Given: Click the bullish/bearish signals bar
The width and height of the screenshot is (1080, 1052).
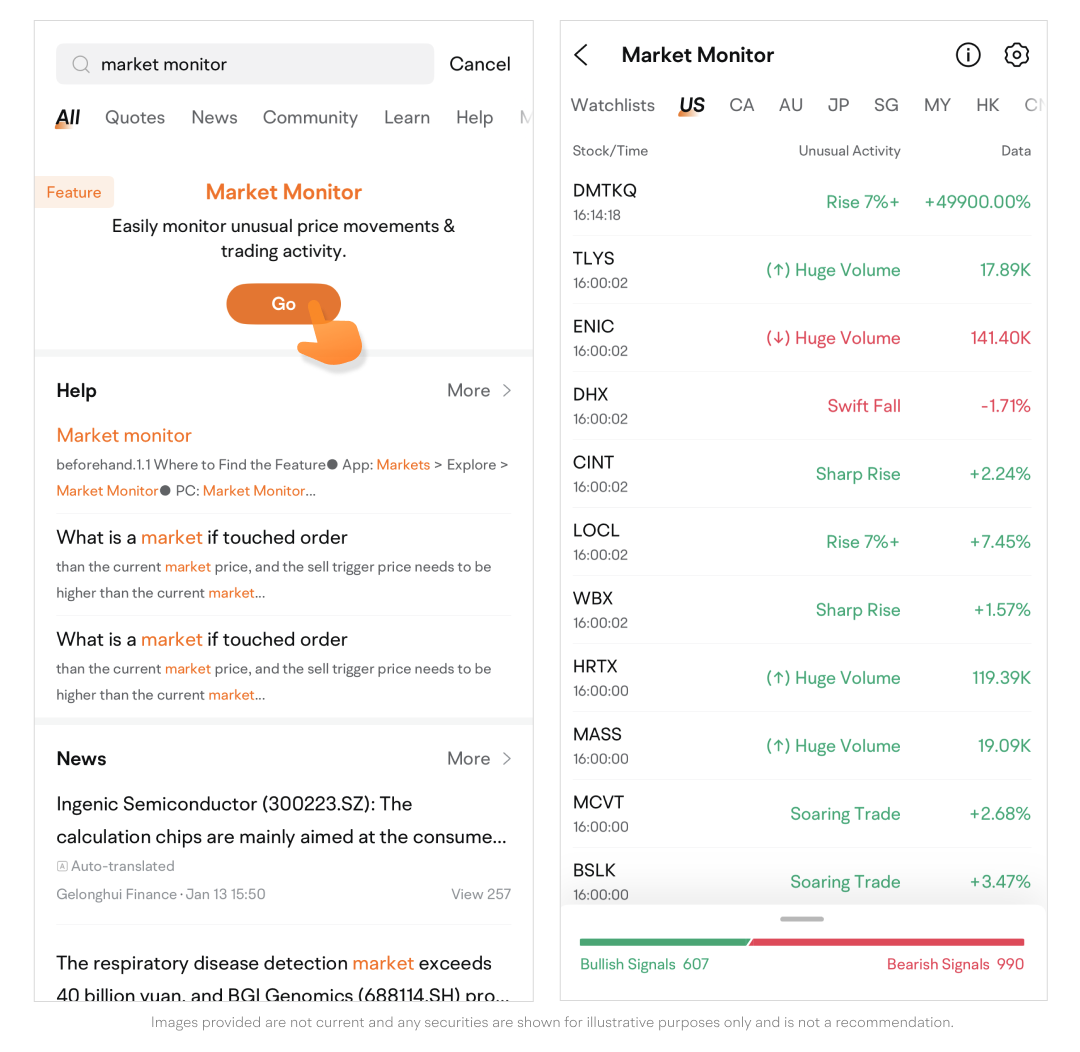Looking at the screenshot, I should coord(802,942).
